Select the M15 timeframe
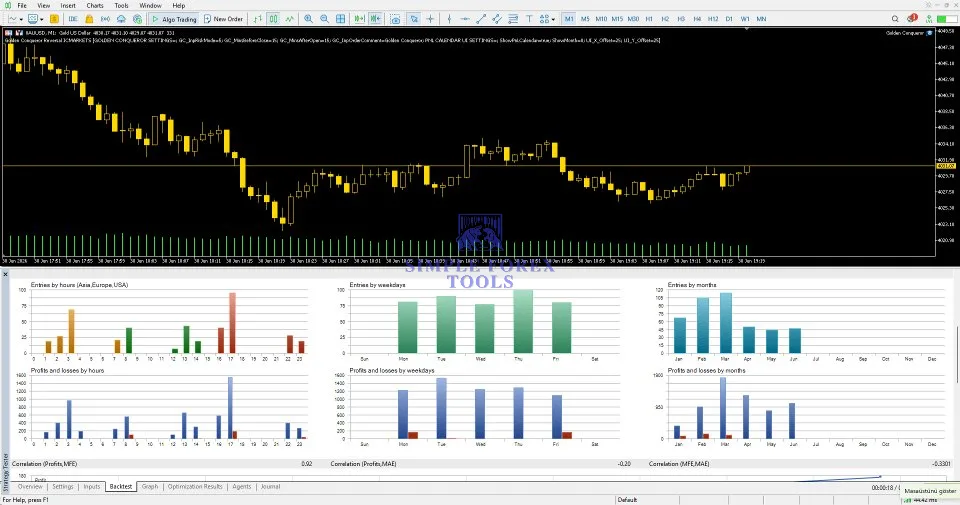This screenshot has width=960, height=505. coord(617,19)
